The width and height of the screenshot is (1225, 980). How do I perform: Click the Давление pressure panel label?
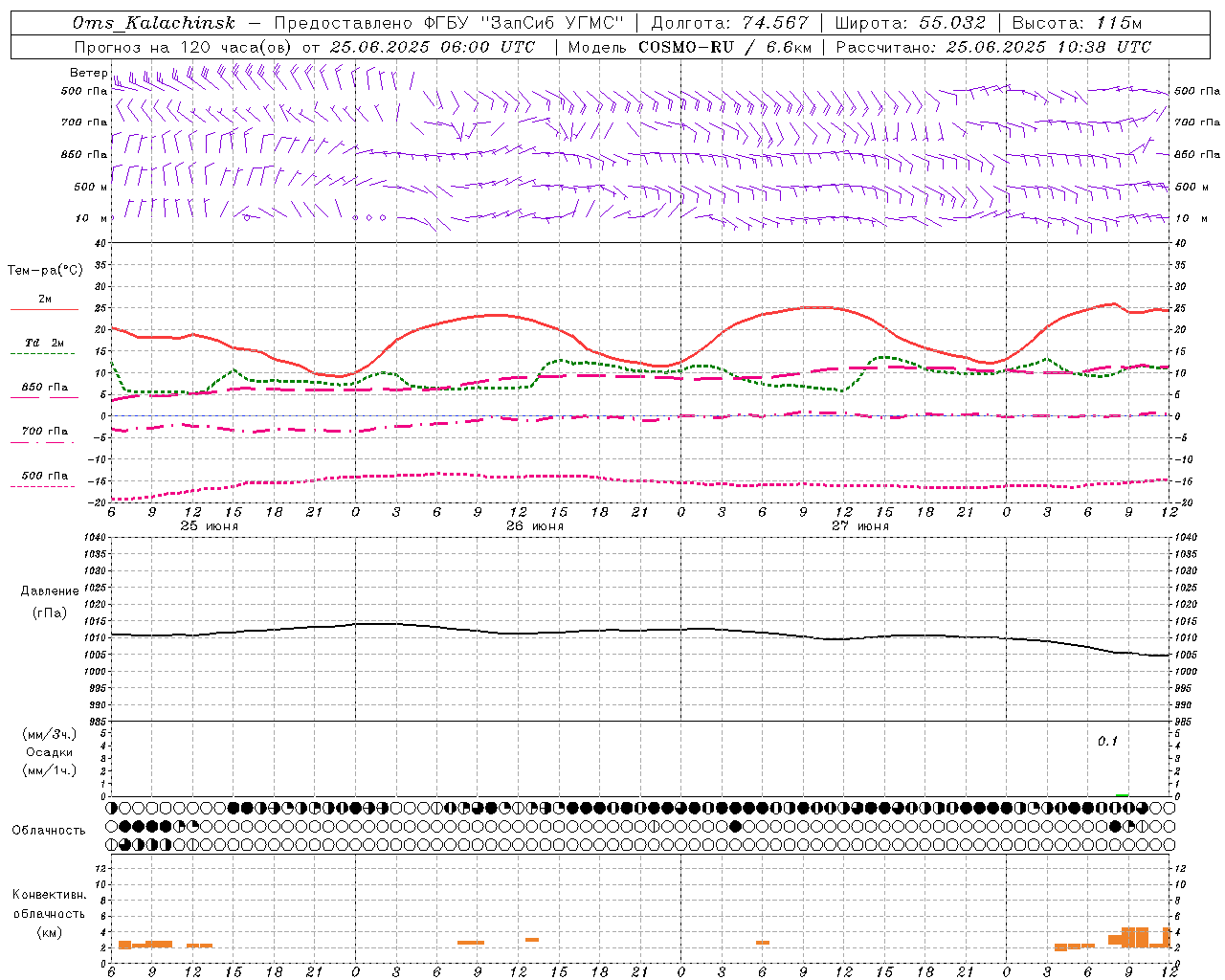[50, 591]
